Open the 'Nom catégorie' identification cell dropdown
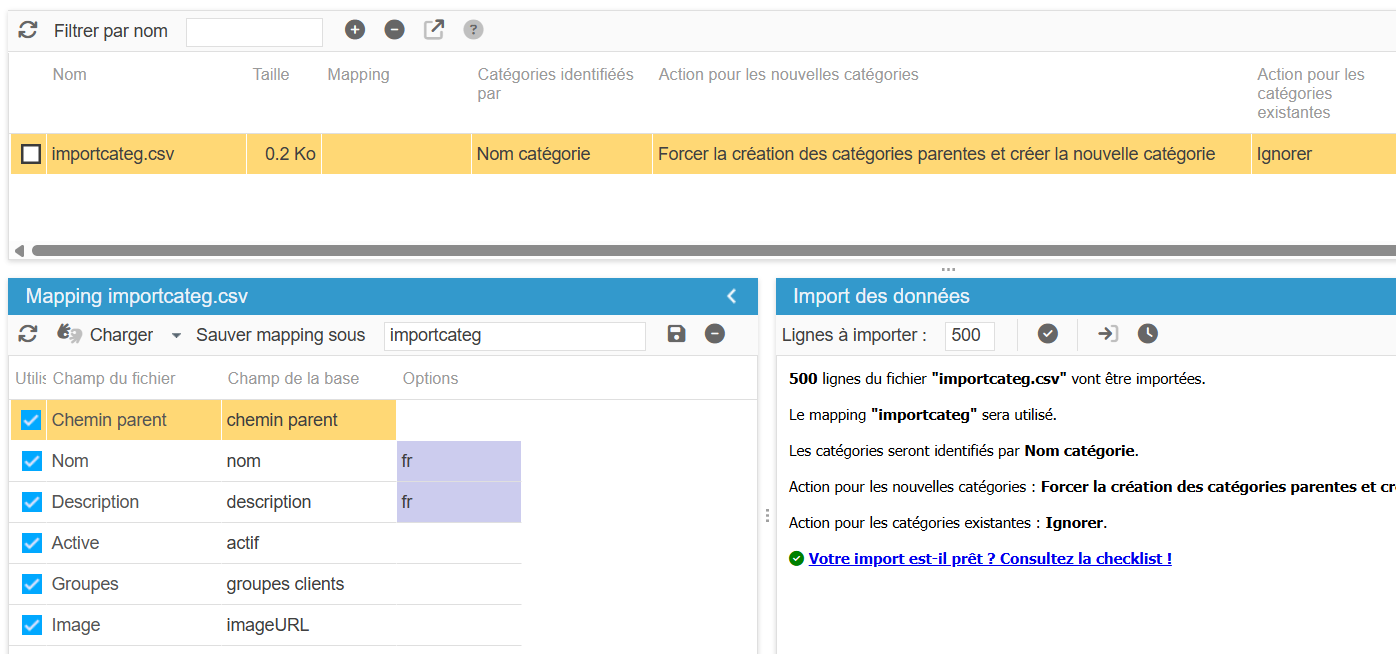The height and width of the screenshot is (654, 1396). pyautogui.click(x=560, y=154)
